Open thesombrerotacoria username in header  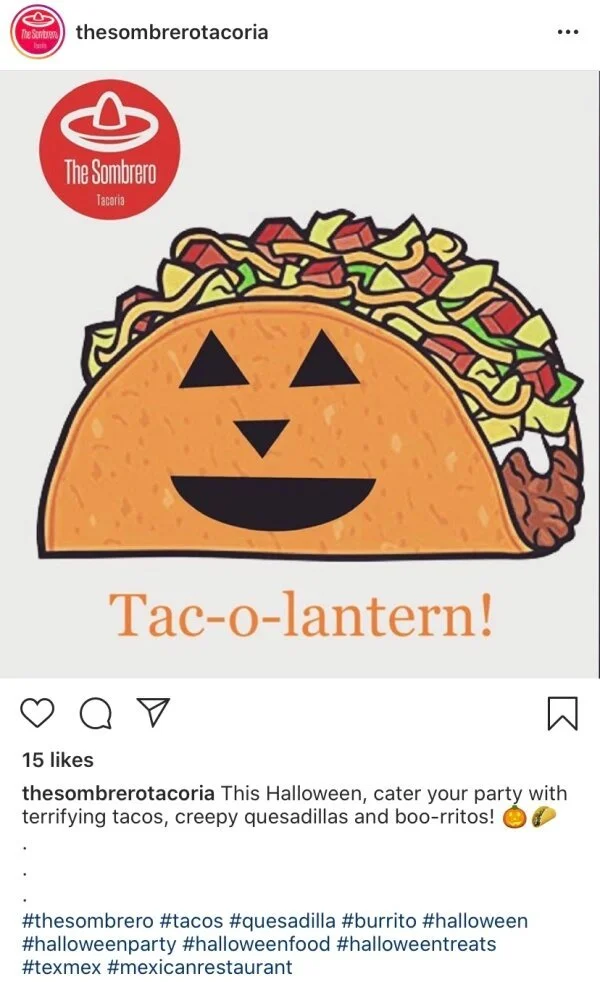172,32
